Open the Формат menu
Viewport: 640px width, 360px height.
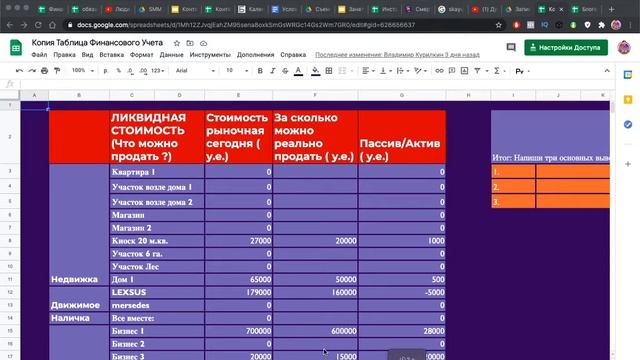(141, 54)
